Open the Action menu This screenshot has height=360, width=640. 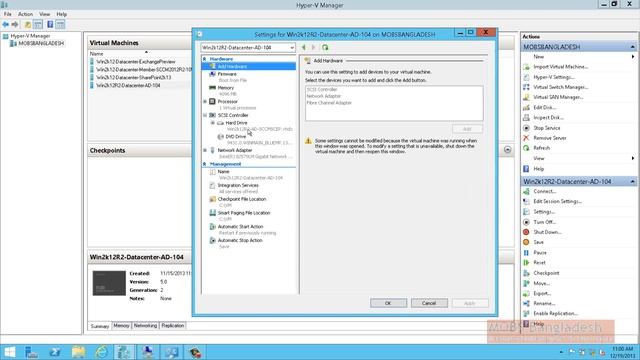pyautogui.click(x=25, y=14)
